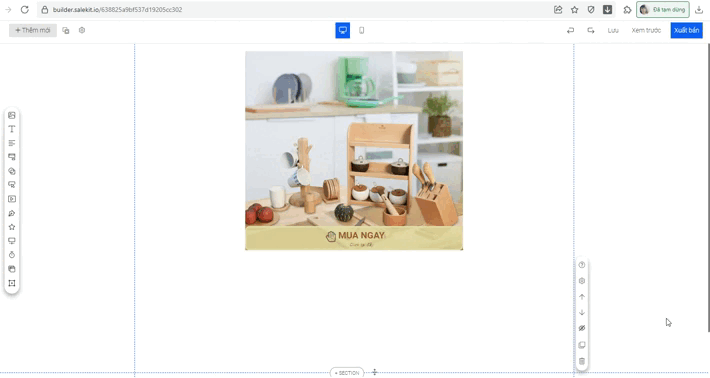This screenshot has height=378, width=710.
Task: Open the profile Đã tạm dừng chip
Action: [x=663, y=10]
